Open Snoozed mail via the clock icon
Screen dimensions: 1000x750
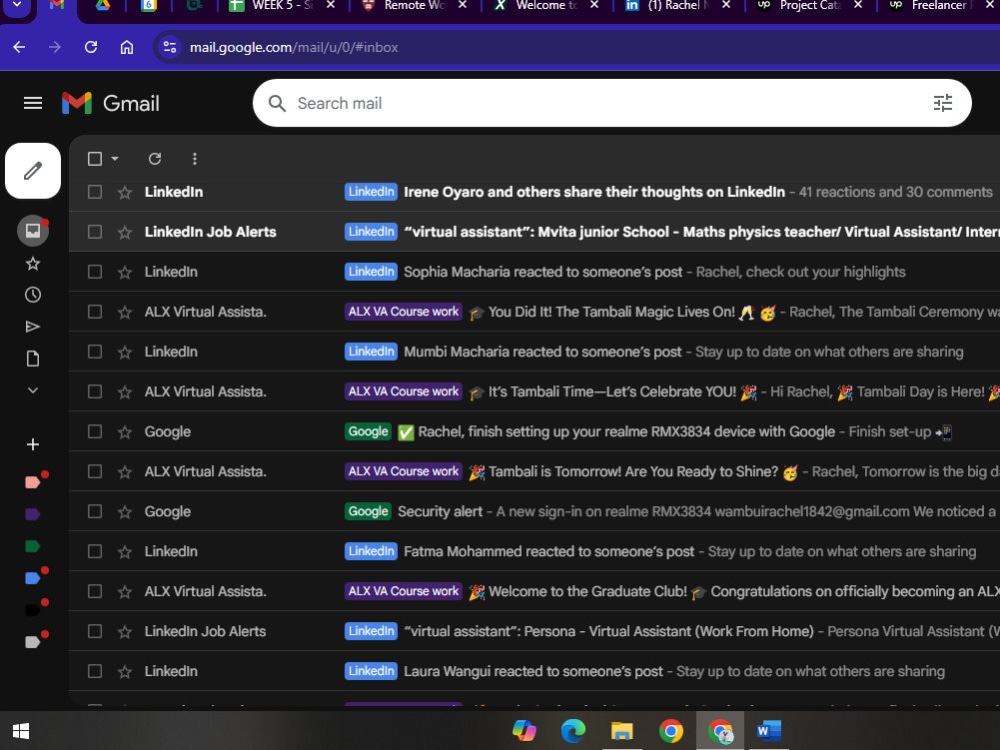point(33,295)
